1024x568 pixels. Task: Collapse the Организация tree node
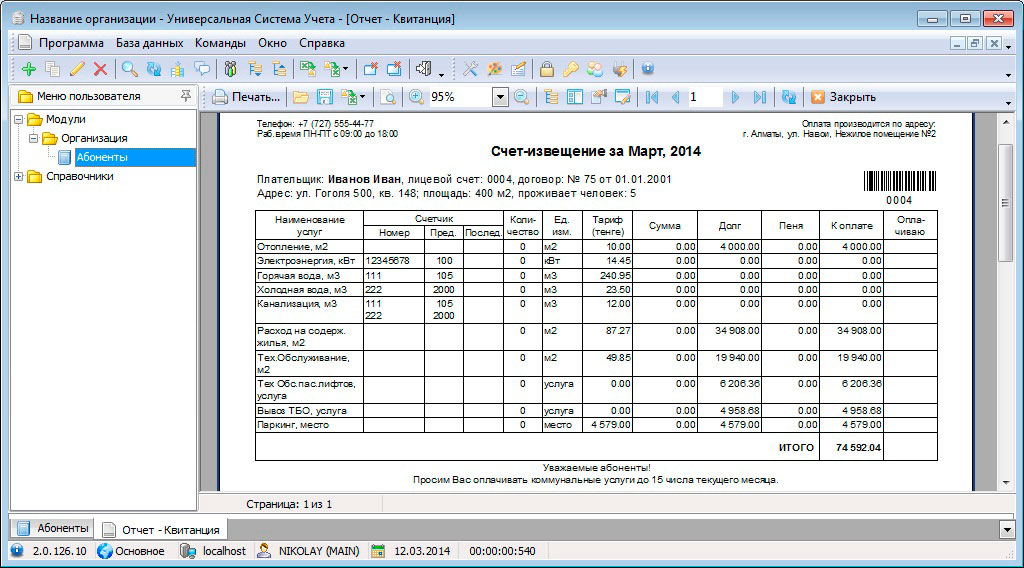[x=33, y=138]
